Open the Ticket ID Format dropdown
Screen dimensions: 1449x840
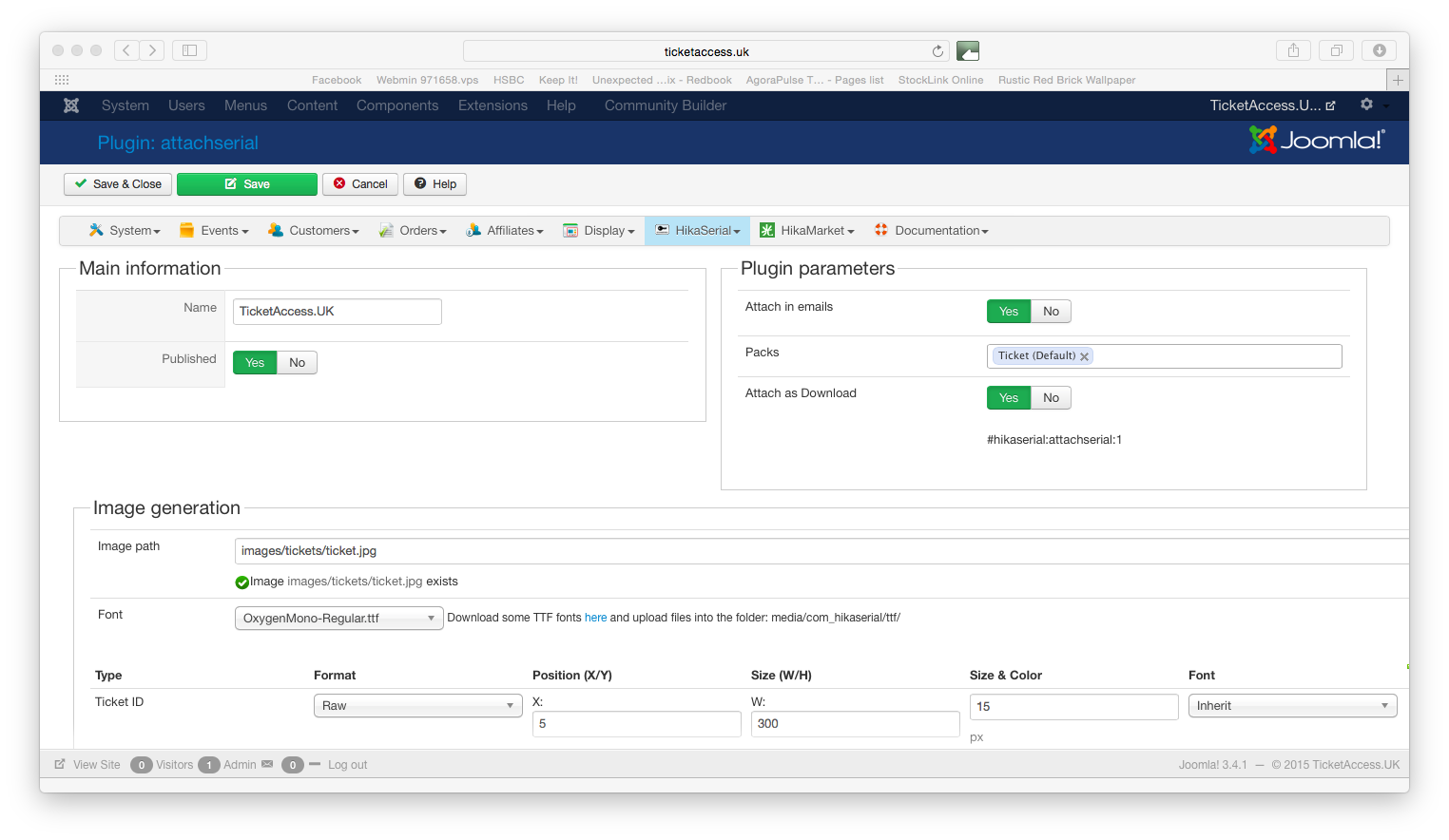tap(418, 706)
